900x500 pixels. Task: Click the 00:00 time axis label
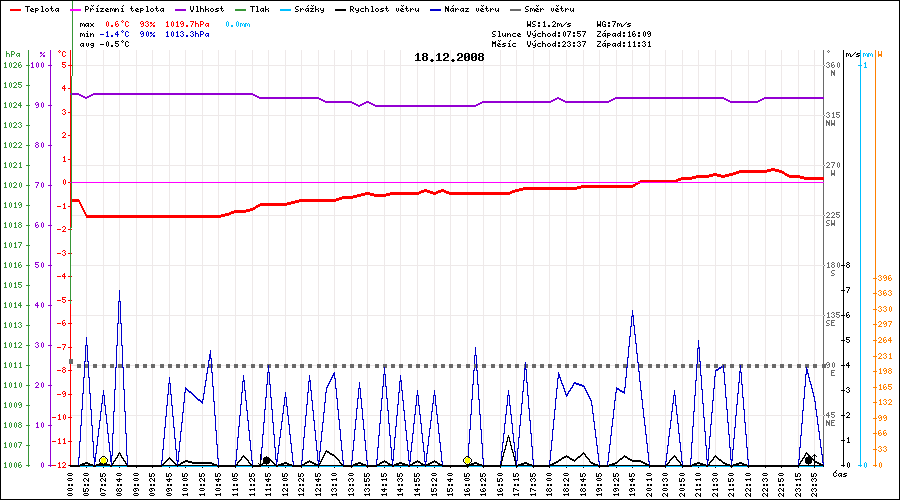pos(71,482)
